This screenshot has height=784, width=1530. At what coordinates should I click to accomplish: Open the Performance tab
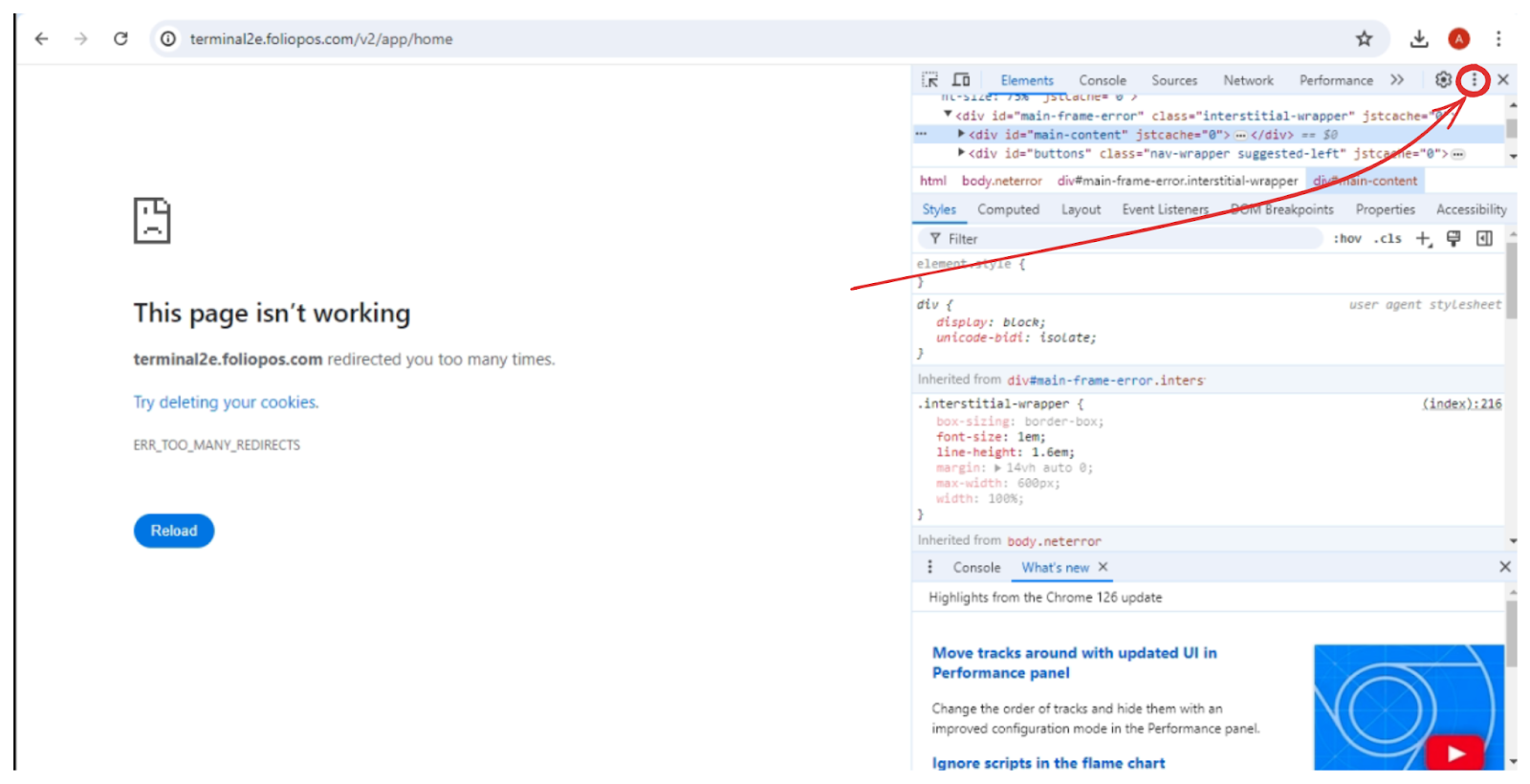click(1336, 80)
